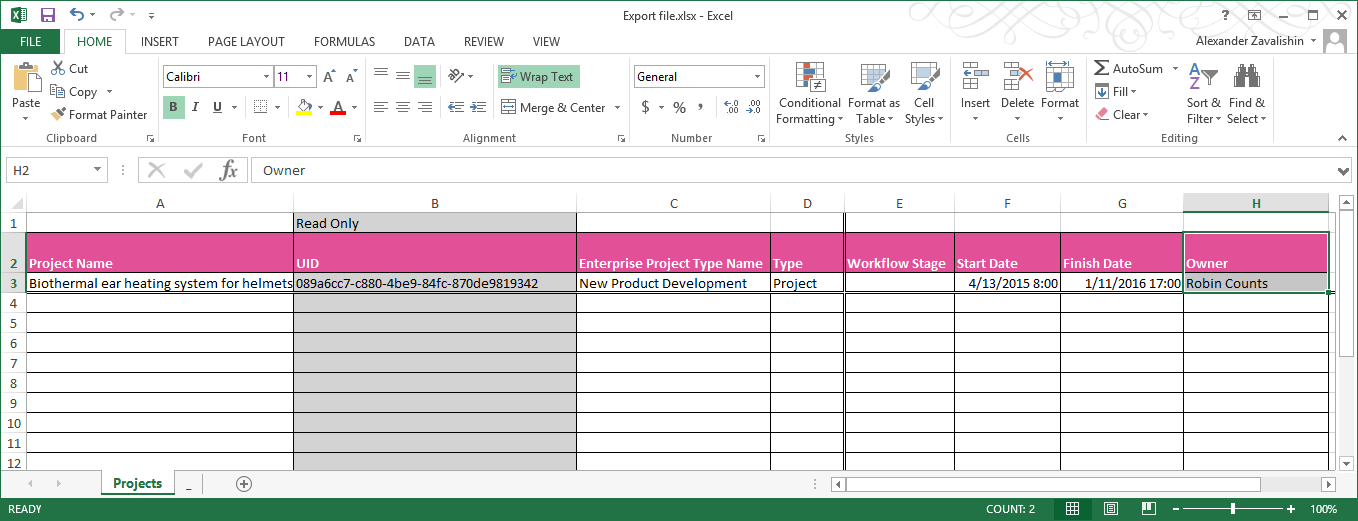Screen dimensions: 1358x521
Task: Click the Save icon in quick access toolbar
Action: click(x=47, y=15)
